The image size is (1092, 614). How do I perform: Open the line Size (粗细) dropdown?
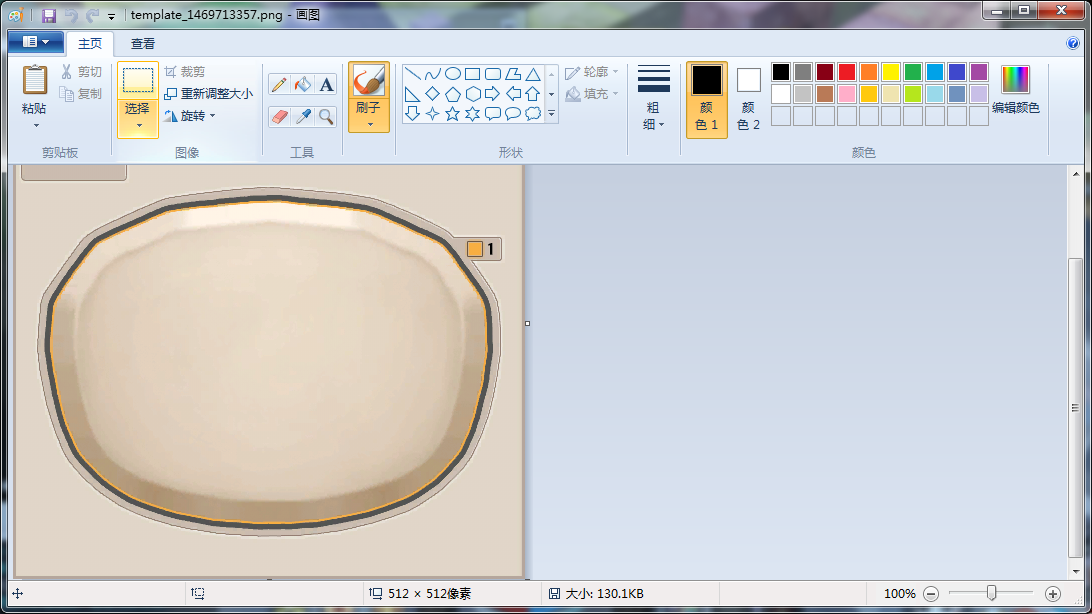click(653, 98)
